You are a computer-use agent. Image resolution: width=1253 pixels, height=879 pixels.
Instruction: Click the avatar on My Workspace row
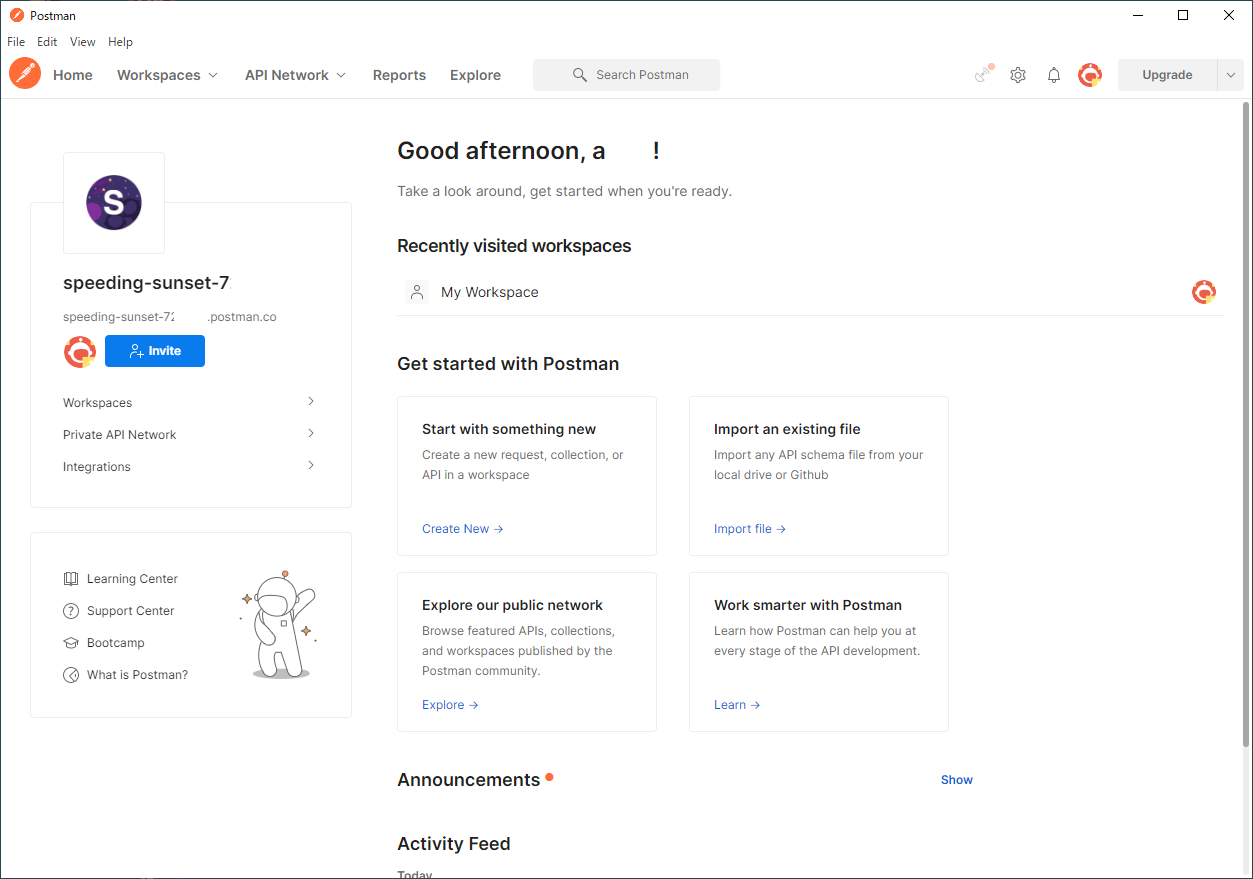coord(1204,292)
